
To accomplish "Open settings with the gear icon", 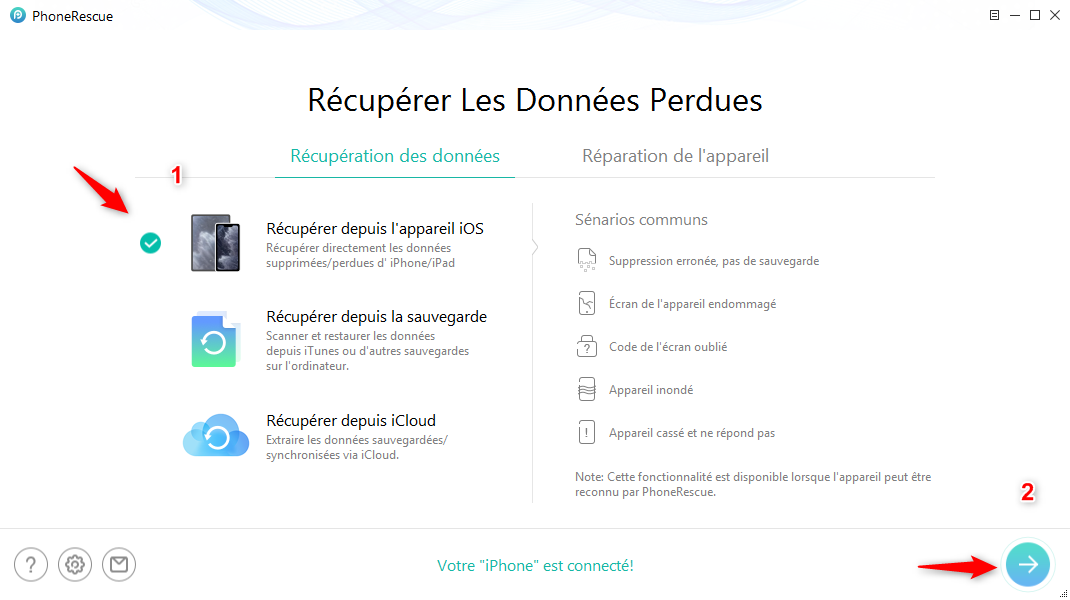I will (75, 565).
